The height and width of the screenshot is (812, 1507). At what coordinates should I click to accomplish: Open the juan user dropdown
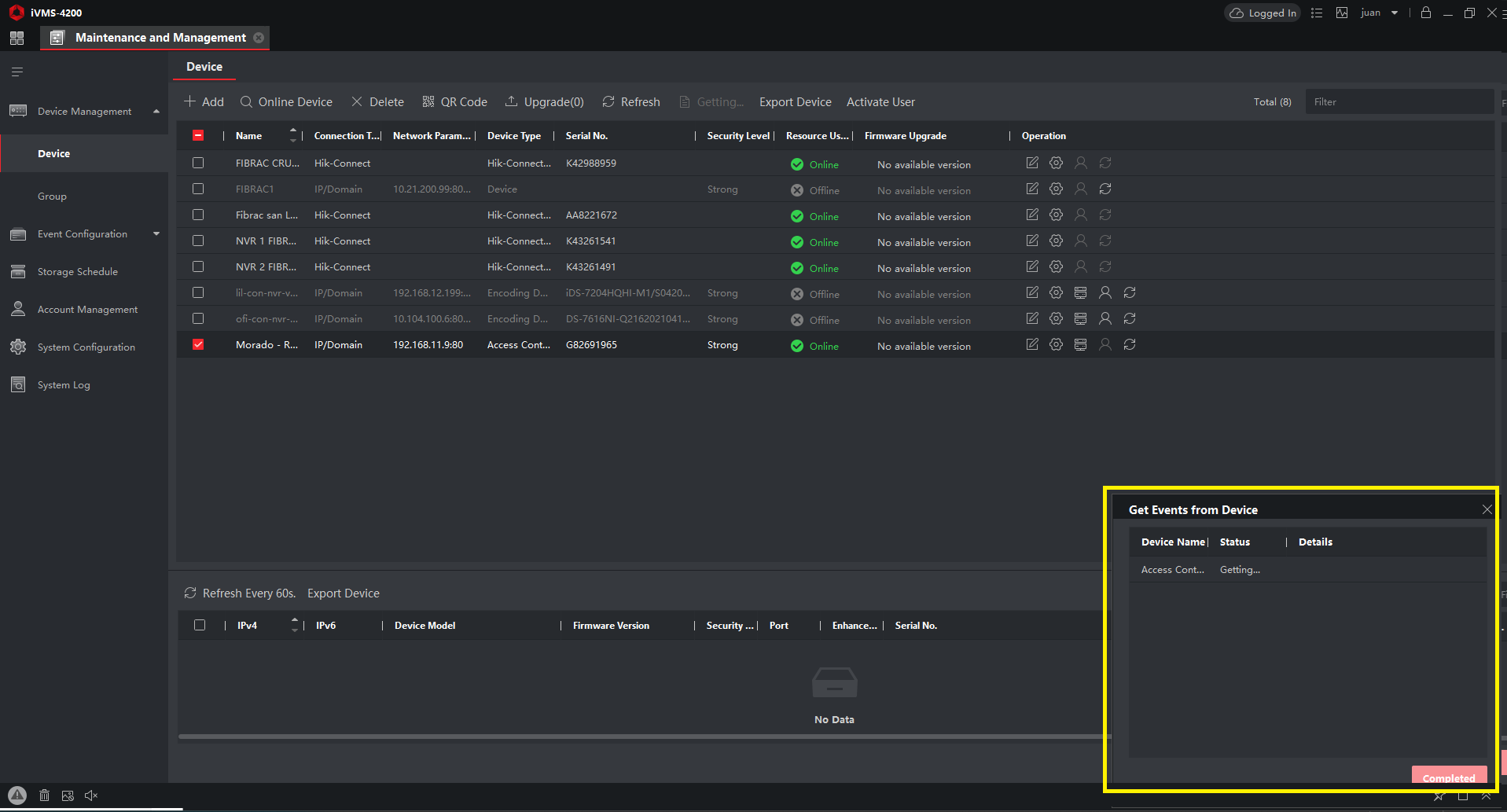1395,13
